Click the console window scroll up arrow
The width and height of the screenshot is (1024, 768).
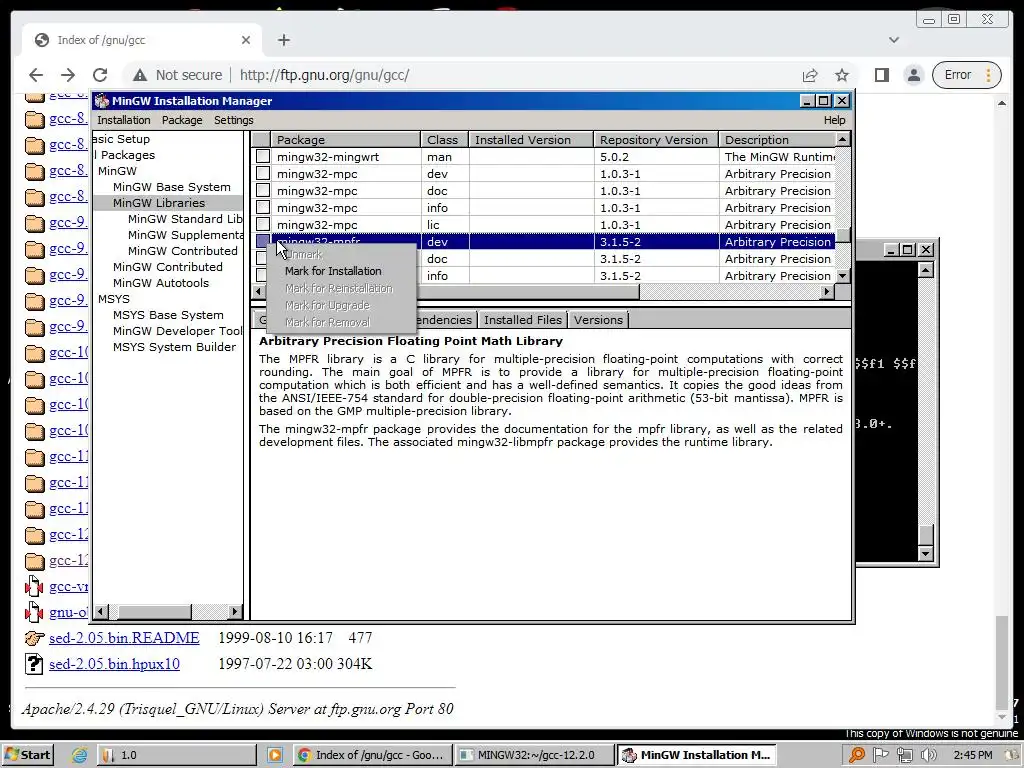tap(925, 270)
